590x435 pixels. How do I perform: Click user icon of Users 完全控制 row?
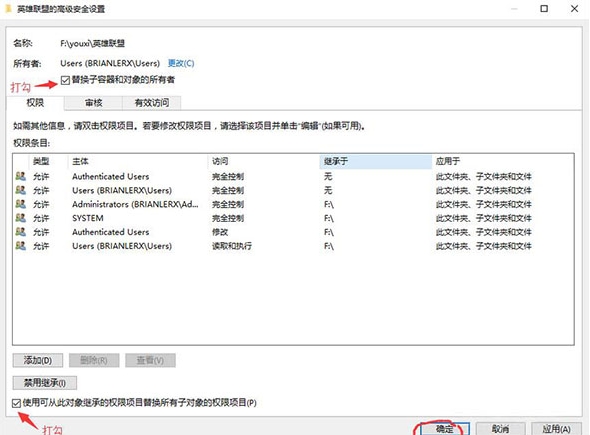(x=21, y=190)
